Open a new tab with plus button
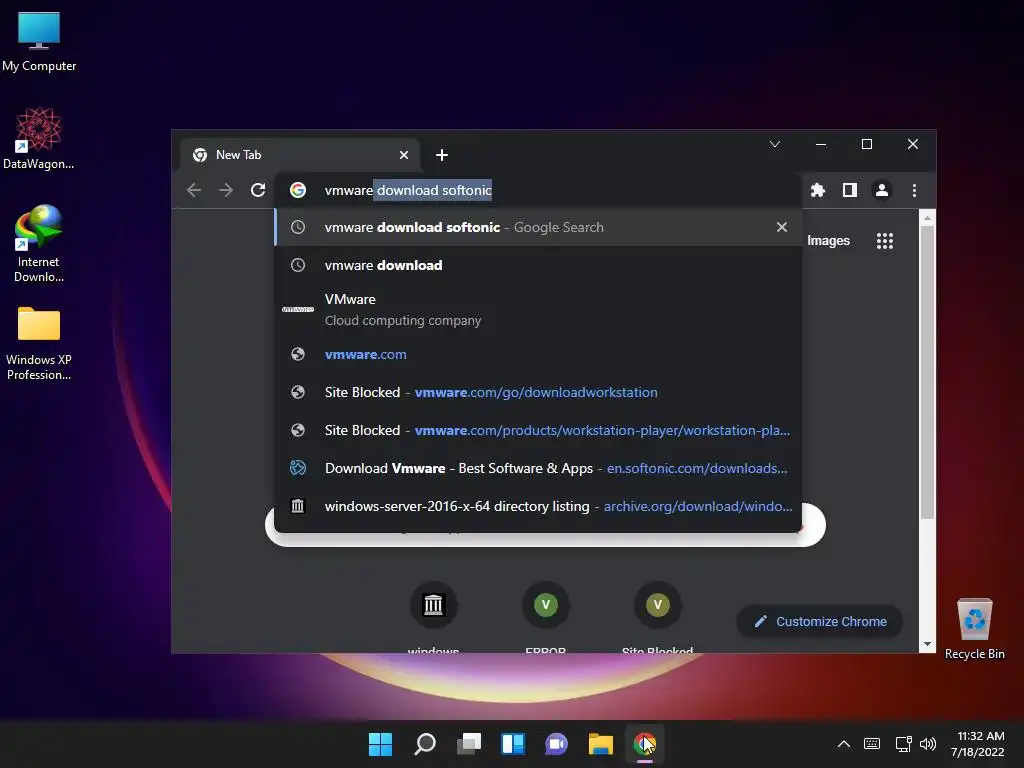 coord(442,155)
